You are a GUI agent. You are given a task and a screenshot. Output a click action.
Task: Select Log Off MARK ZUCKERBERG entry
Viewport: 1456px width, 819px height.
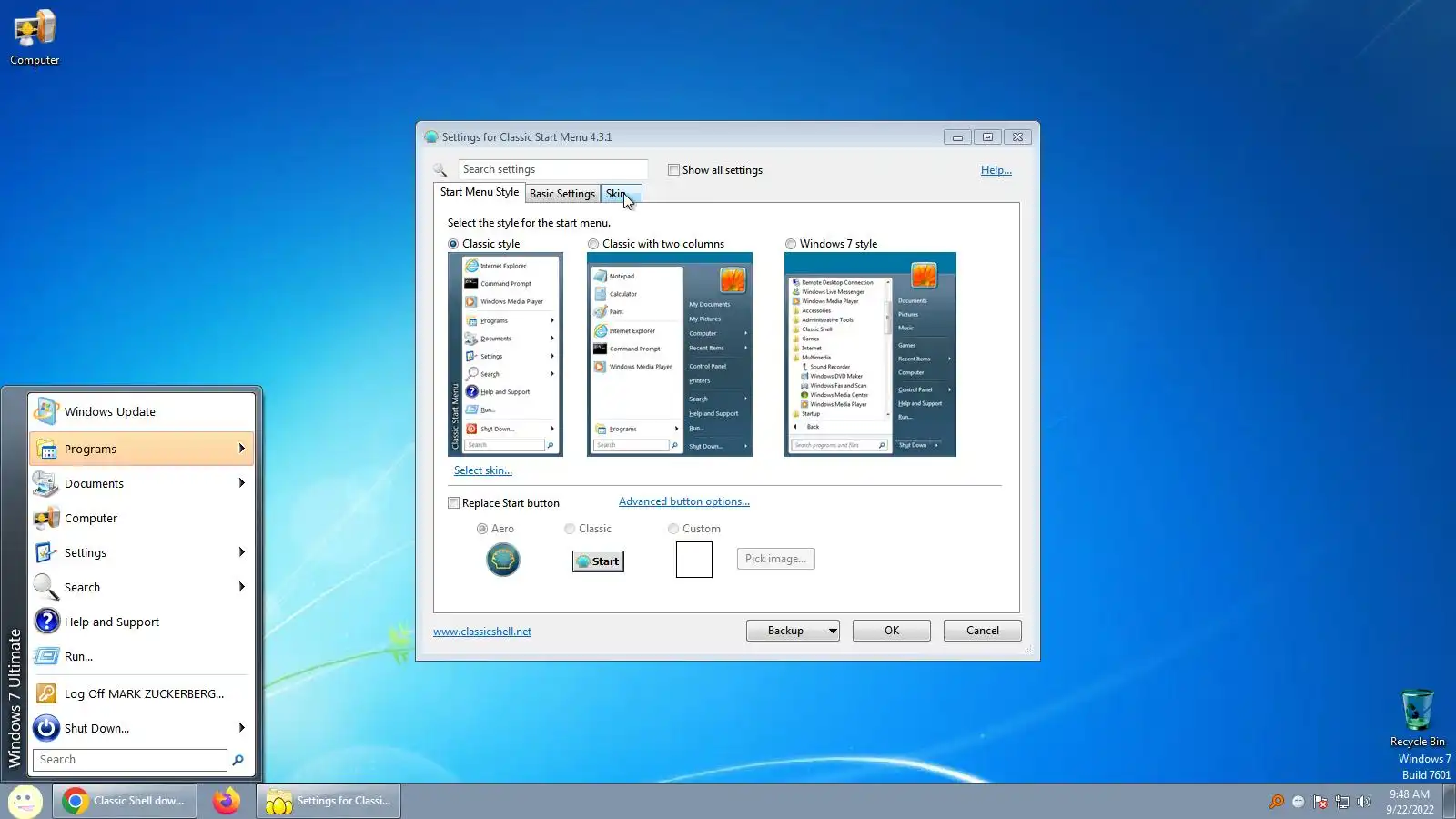(x=142, y=694)
